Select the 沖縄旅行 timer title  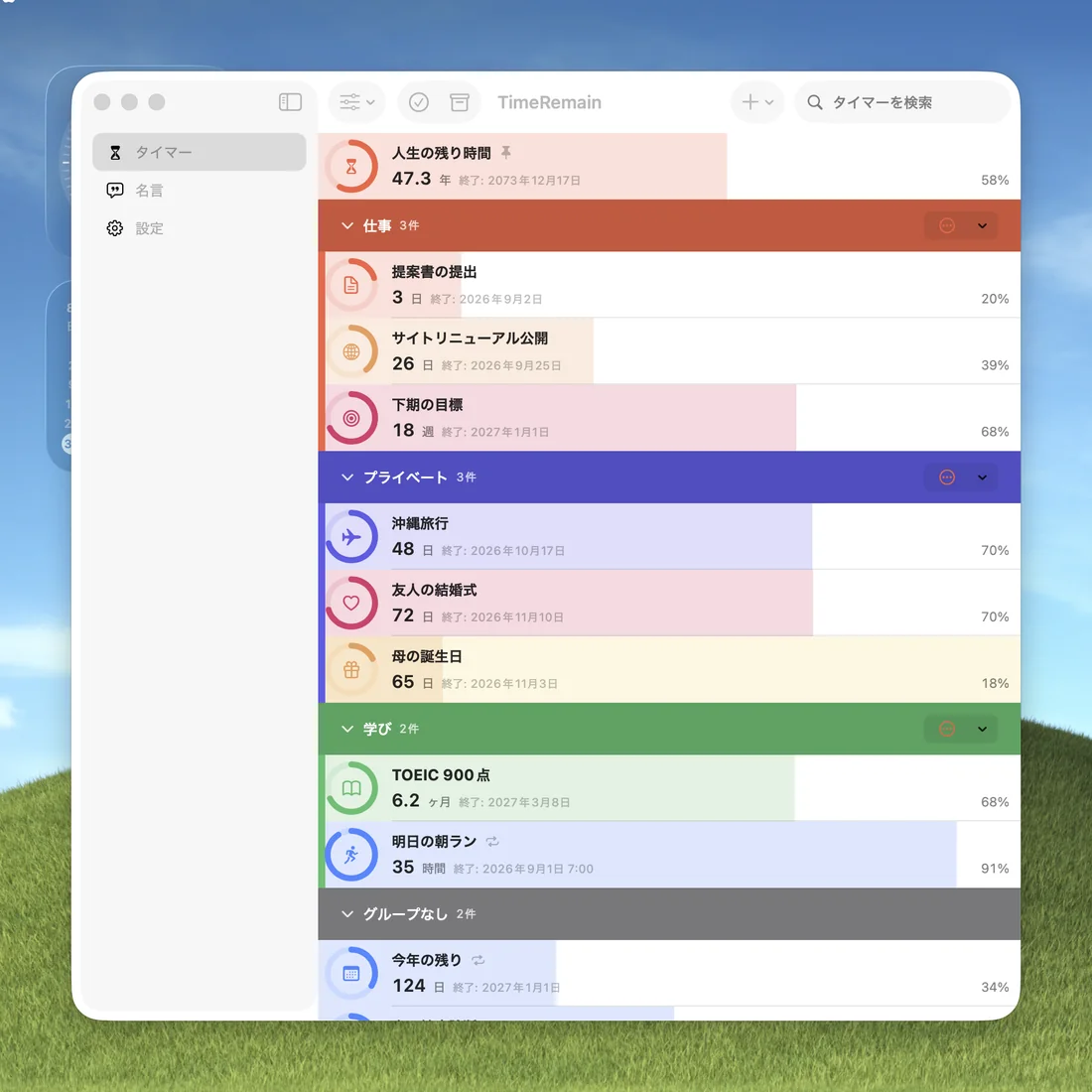tap(419, 524)
